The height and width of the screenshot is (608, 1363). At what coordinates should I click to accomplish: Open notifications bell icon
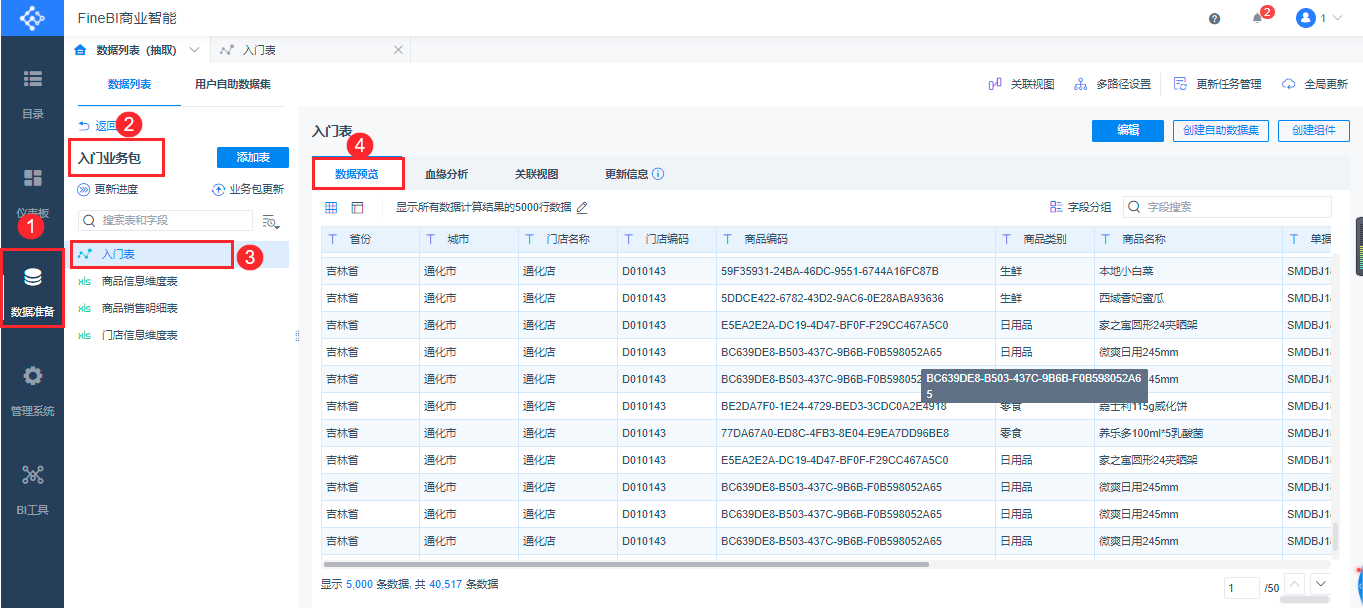pos(1257,18)
